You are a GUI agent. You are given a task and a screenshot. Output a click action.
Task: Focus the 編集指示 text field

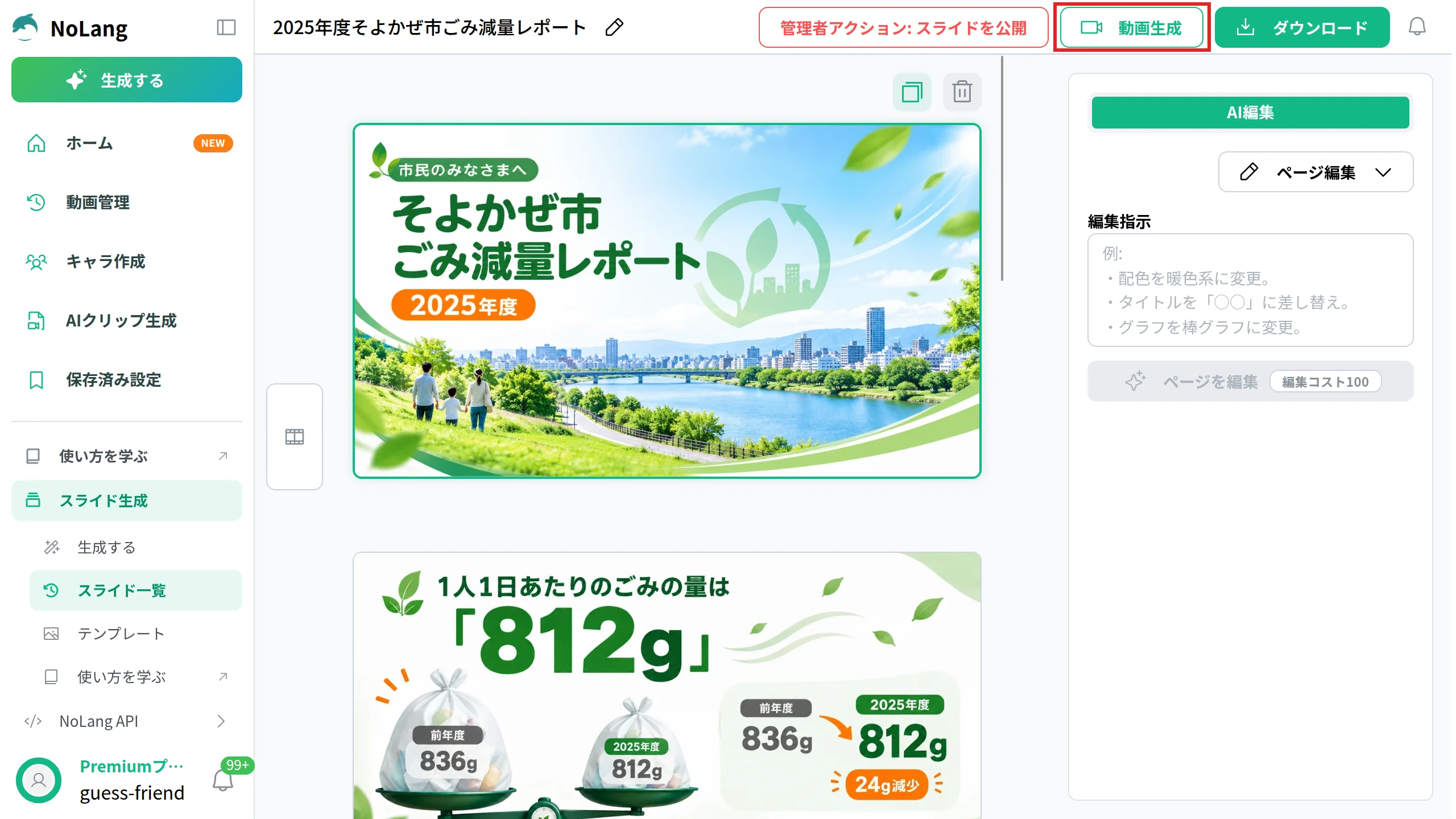coord(1250,290)
